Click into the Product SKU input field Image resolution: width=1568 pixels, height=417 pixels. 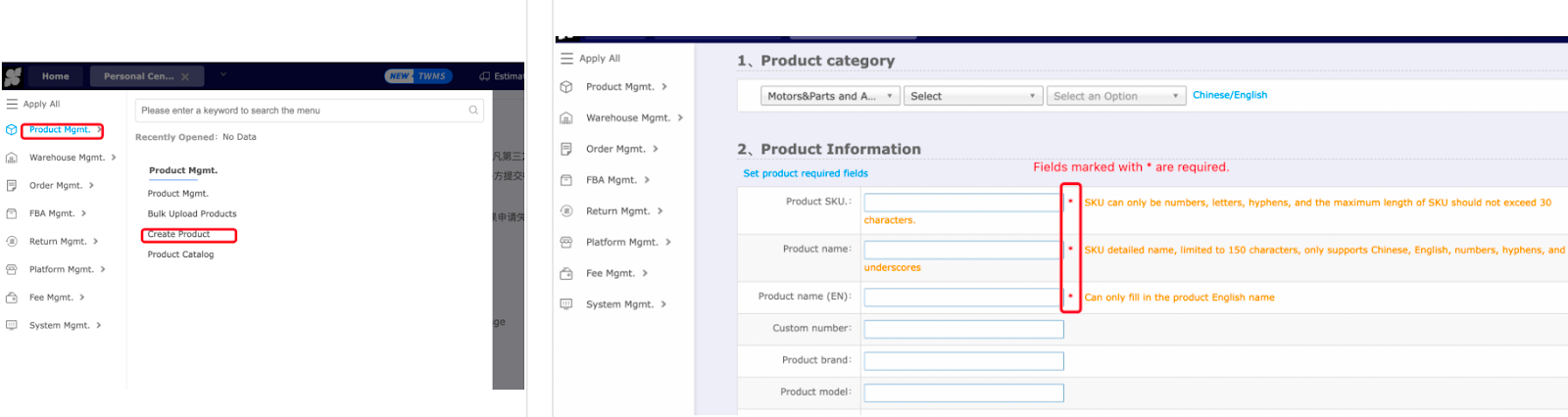click(x=962, y=203)
